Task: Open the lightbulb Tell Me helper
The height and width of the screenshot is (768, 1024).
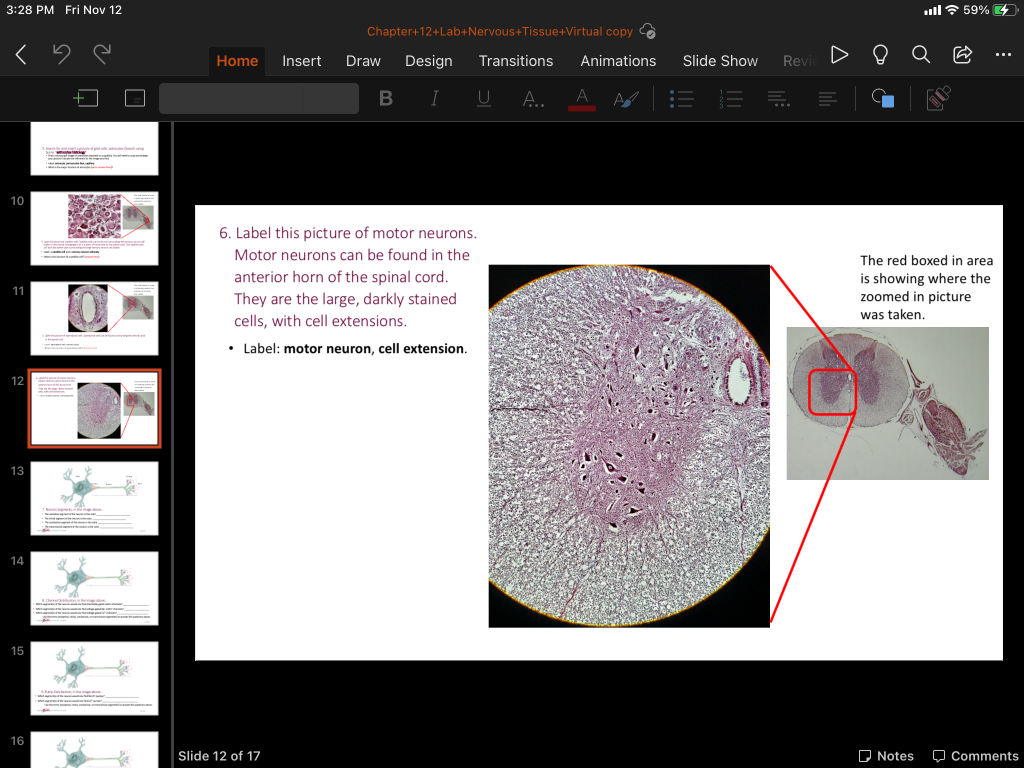Action: [x=881, y=55]
